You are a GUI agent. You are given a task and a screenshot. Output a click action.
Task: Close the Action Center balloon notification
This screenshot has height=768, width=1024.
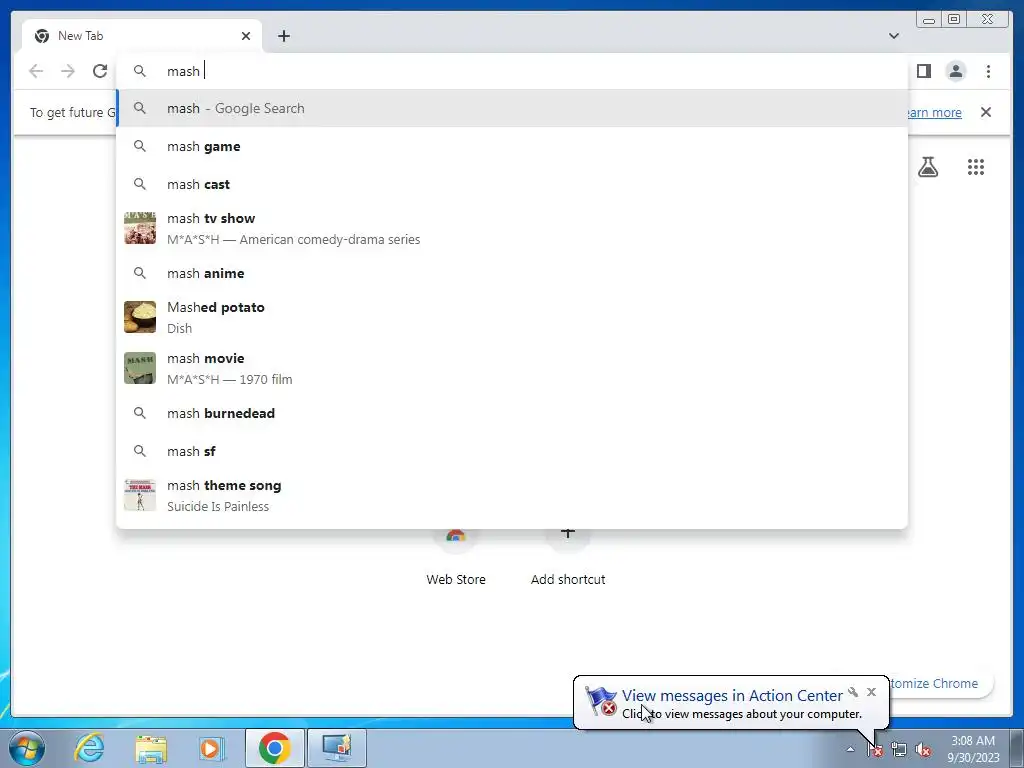coord(871,692)
